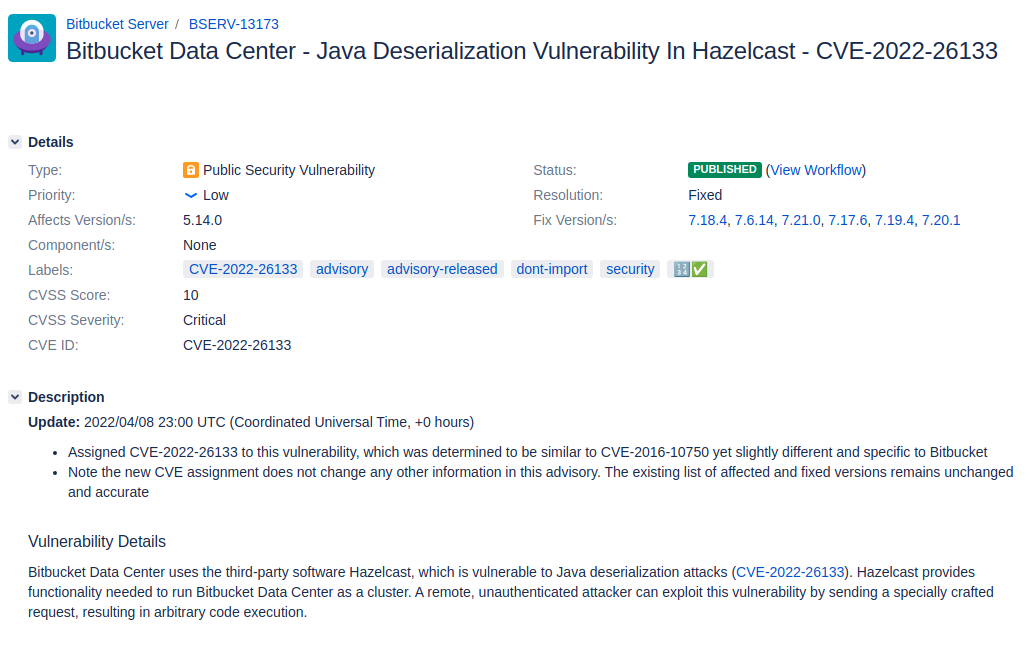
Task: Collapse the Description section
Action: click(14, 397)
